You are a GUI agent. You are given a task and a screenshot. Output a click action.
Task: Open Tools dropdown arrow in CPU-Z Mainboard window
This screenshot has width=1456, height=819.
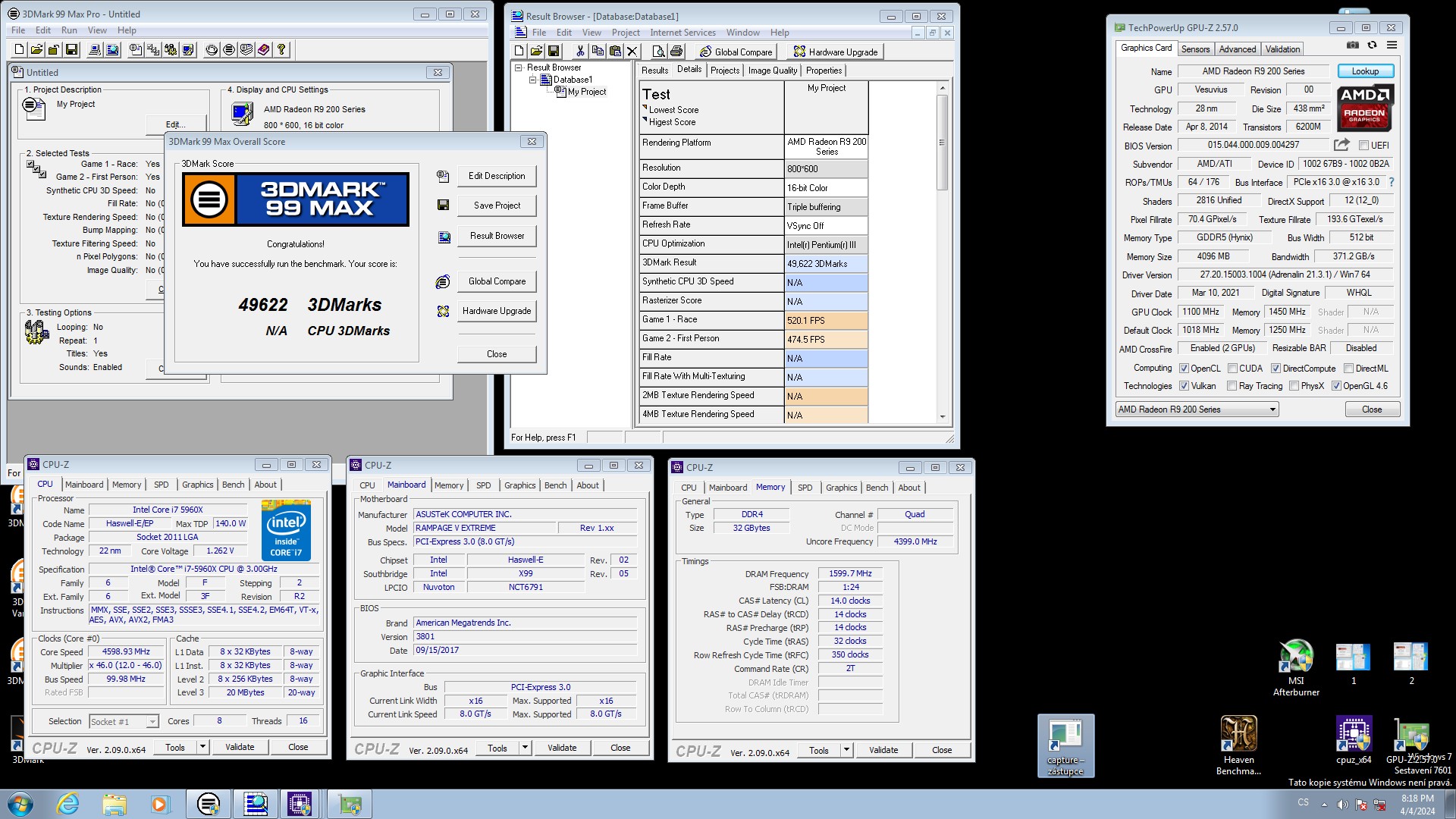tap(525, 748)
